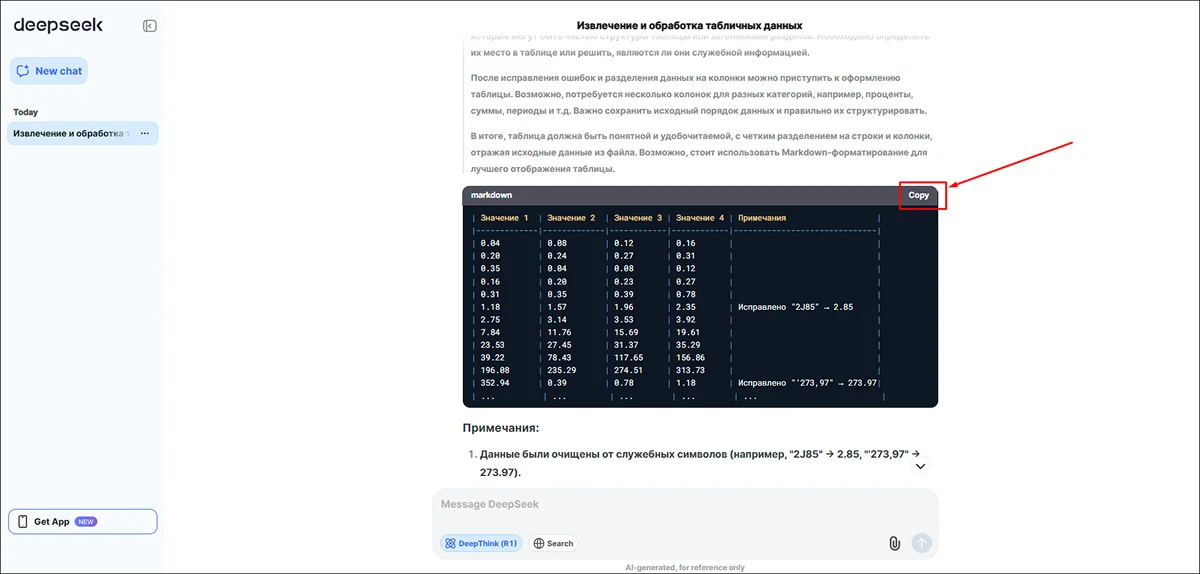This screenshot has height=574, width=1200.
Task: Click the deepseek logo
Action: click(x=58, y=25)
